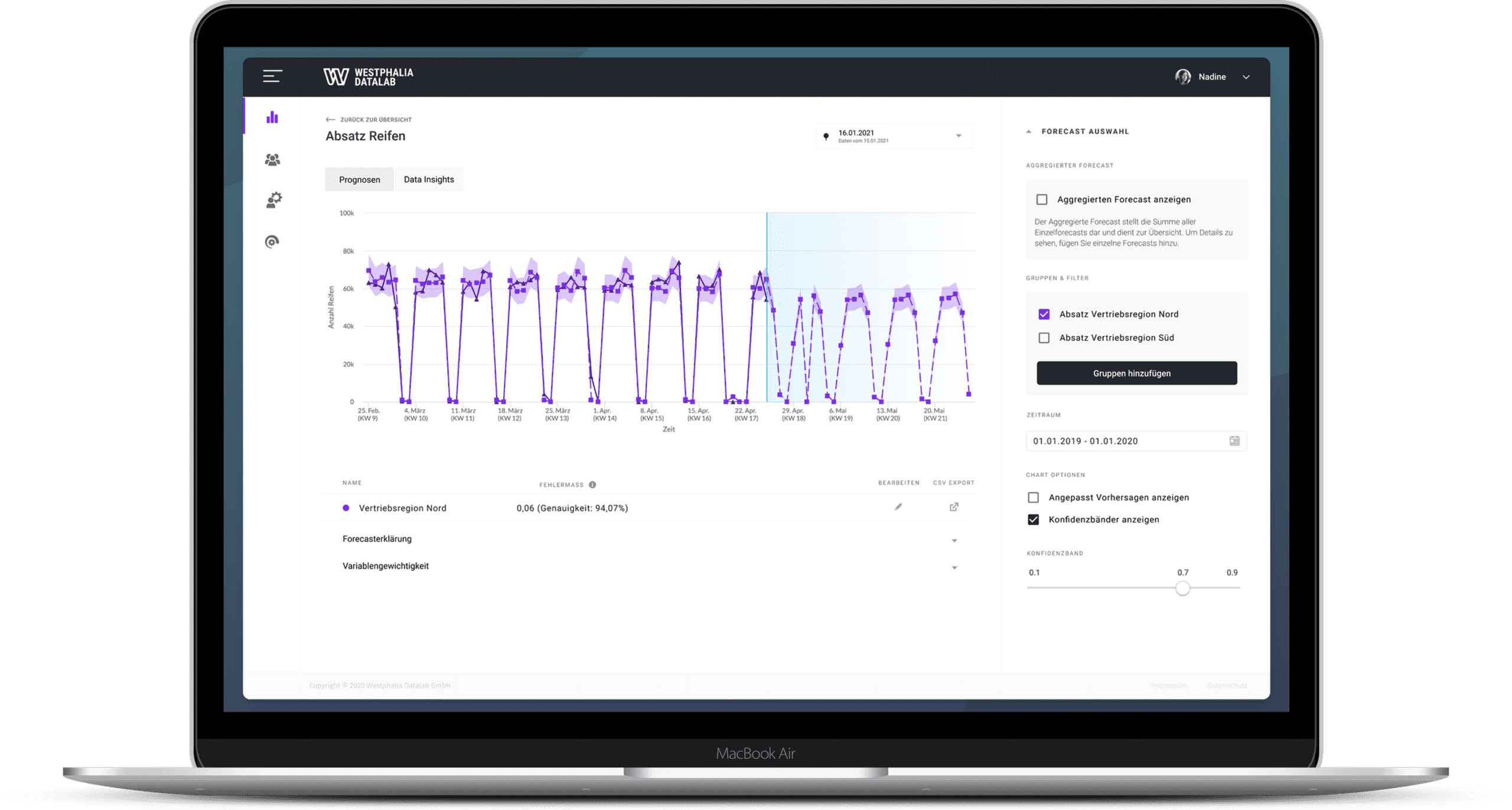Open the Nadine user dropdown chevron
The image size is (1512, 810).
[x=1246, y=77]
